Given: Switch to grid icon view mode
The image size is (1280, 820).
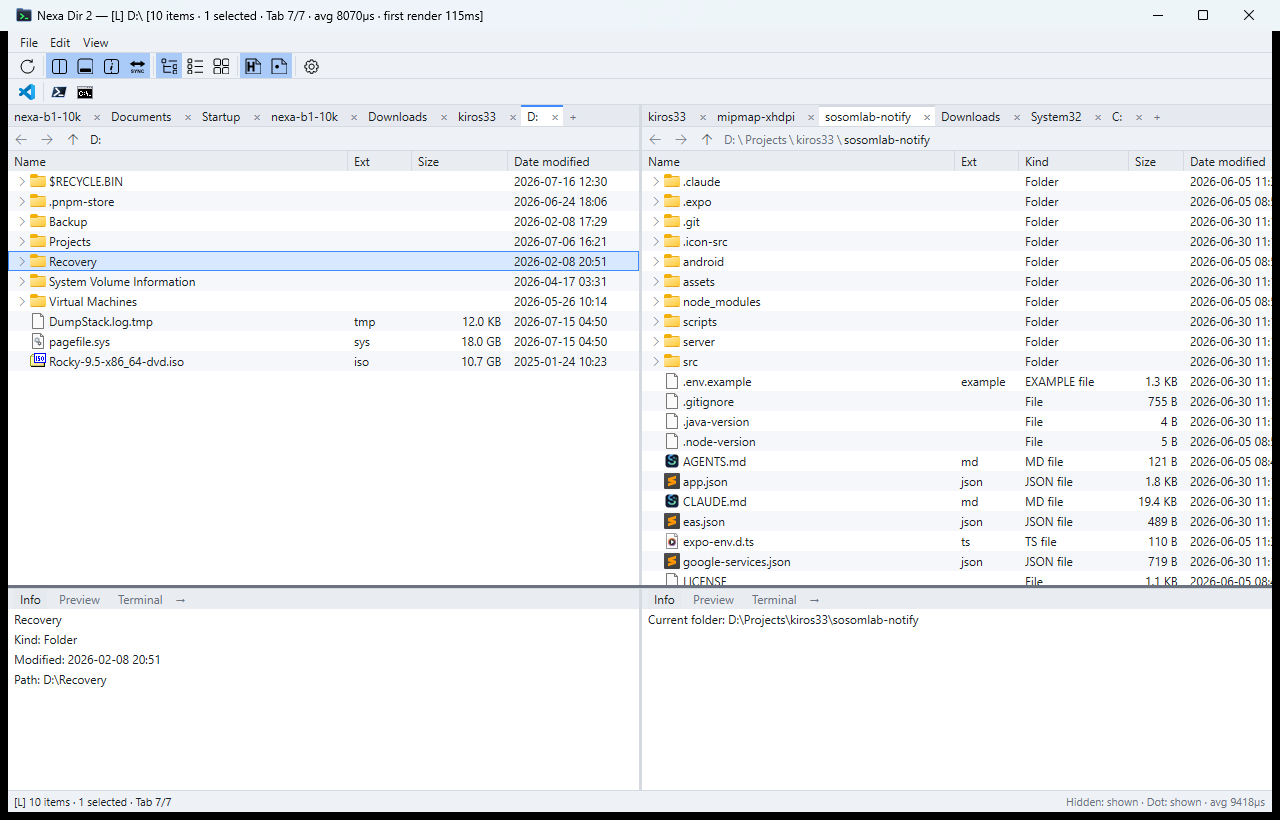Looking at the screenshot, I should [221, 67].
